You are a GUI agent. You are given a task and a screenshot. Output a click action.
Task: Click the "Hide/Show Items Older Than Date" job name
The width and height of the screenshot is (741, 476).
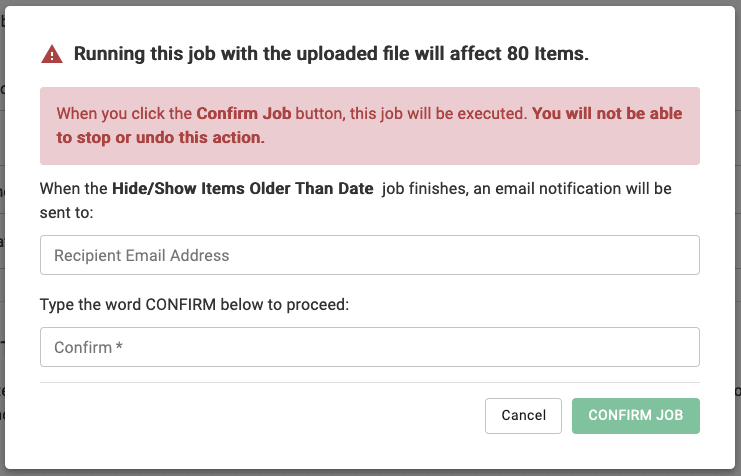pos(242,189)
